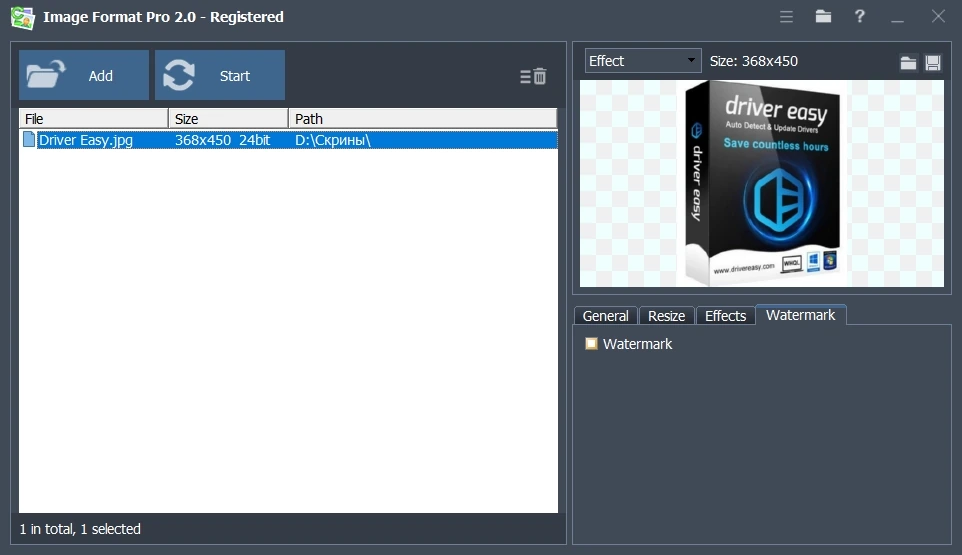Start the image conversion

tap(220, 75)
